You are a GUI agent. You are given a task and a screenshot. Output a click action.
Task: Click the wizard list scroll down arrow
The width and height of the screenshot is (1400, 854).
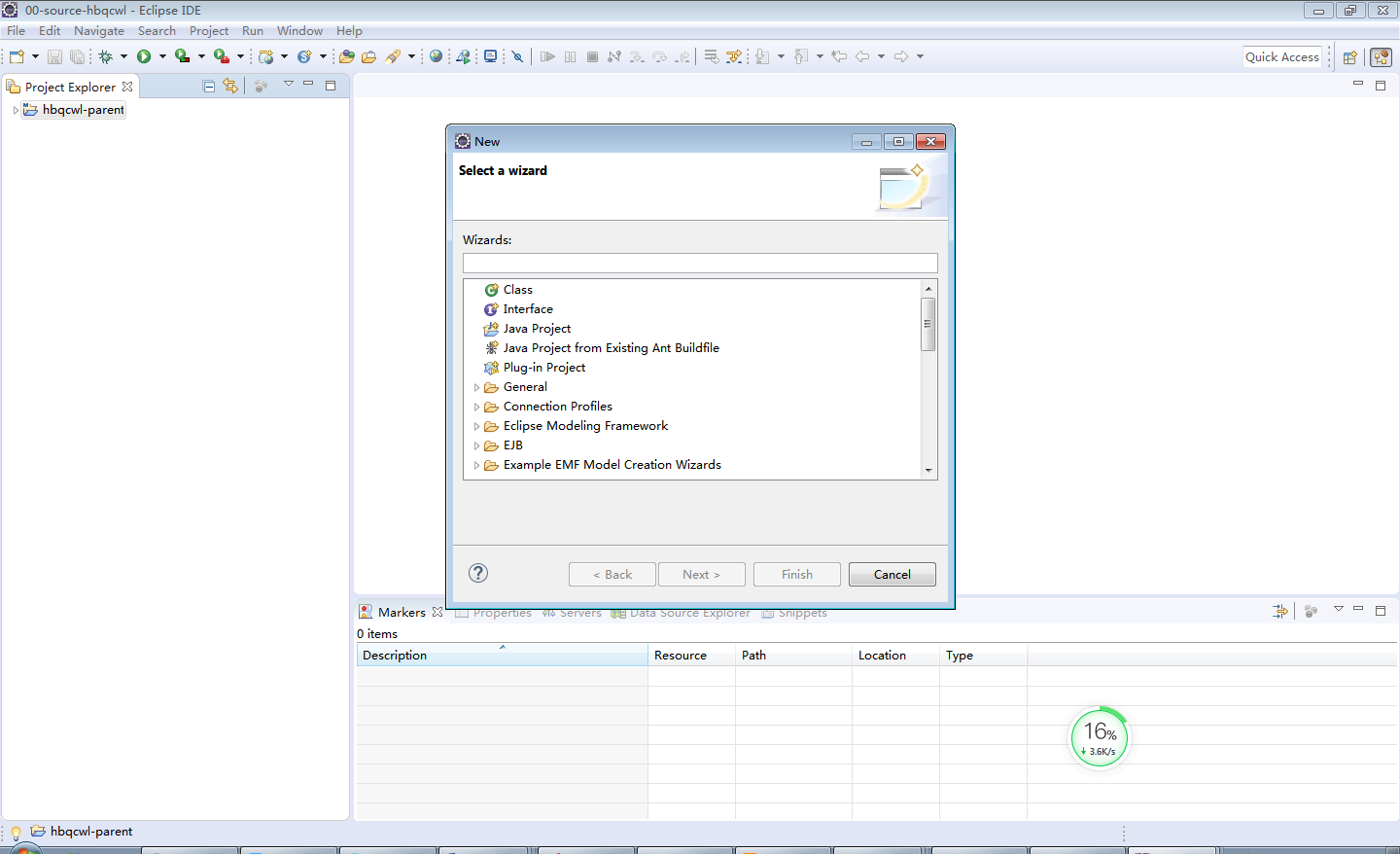pos(928,470)
